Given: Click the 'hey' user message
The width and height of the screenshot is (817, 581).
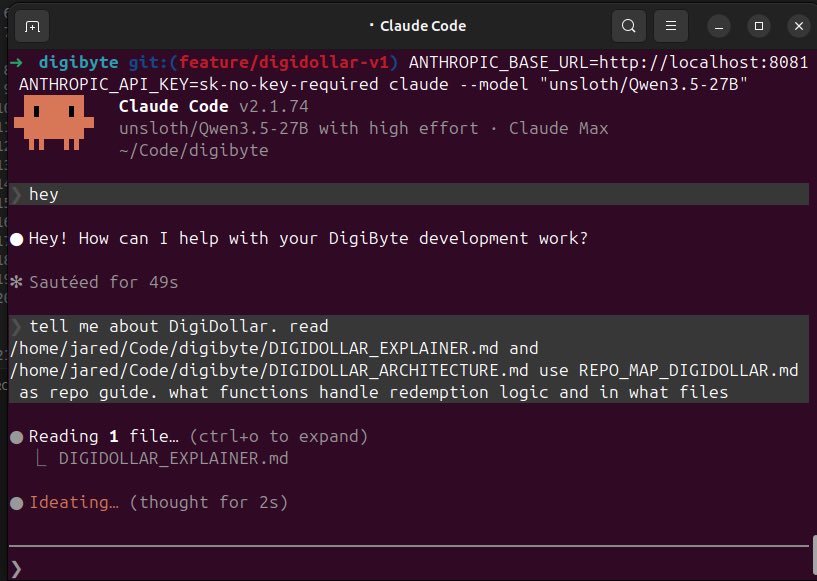Looking at the screenshot, I should coord(409,194).
